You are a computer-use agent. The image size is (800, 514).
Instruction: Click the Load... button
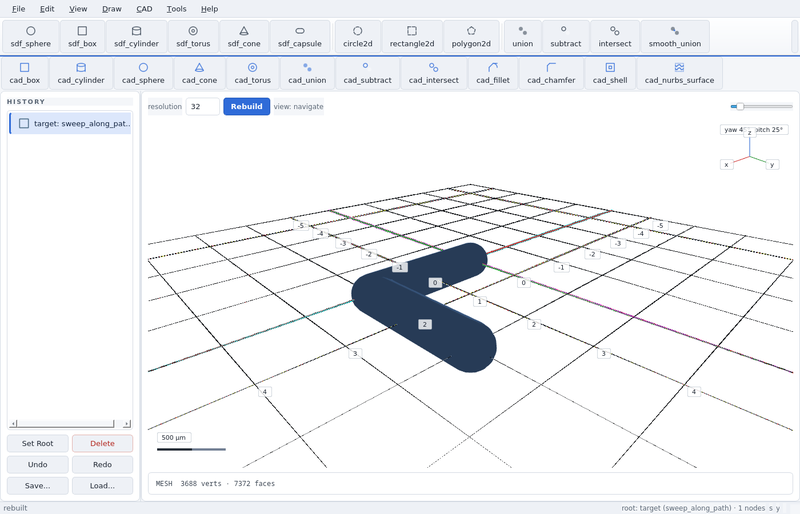102,485
